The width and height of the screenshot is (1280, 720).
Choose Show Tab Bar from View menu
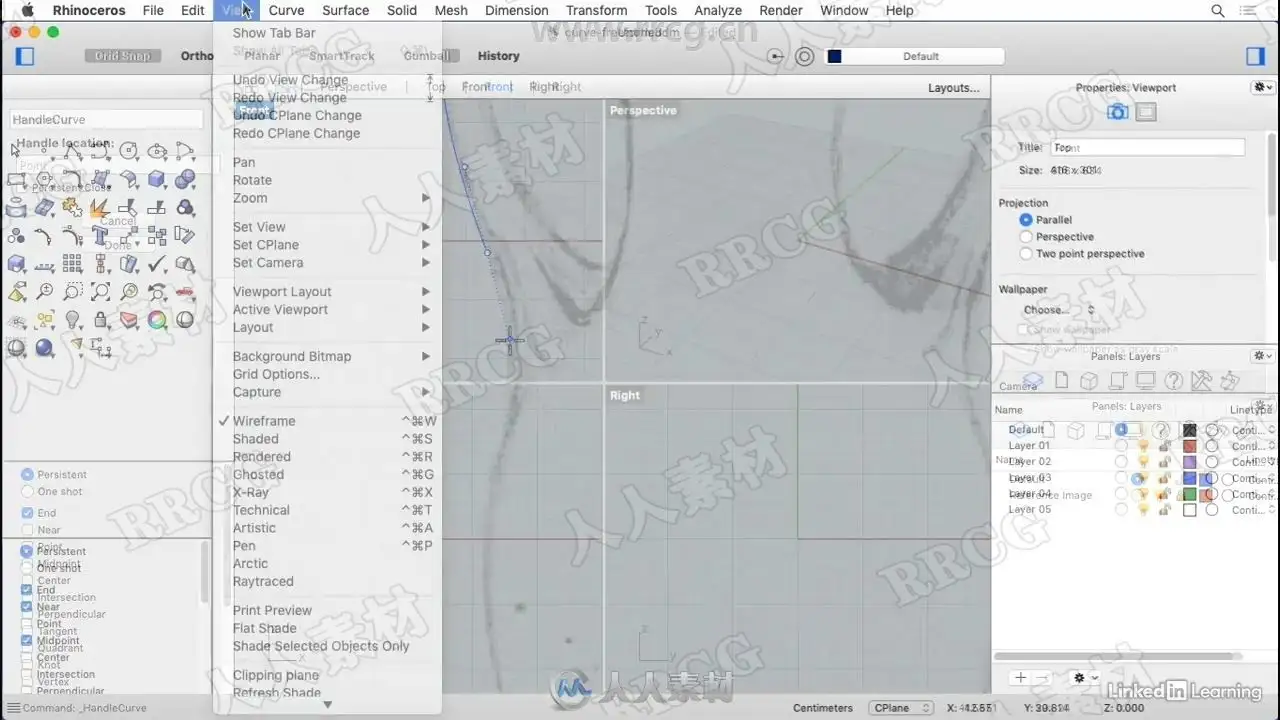pos(274,33)
